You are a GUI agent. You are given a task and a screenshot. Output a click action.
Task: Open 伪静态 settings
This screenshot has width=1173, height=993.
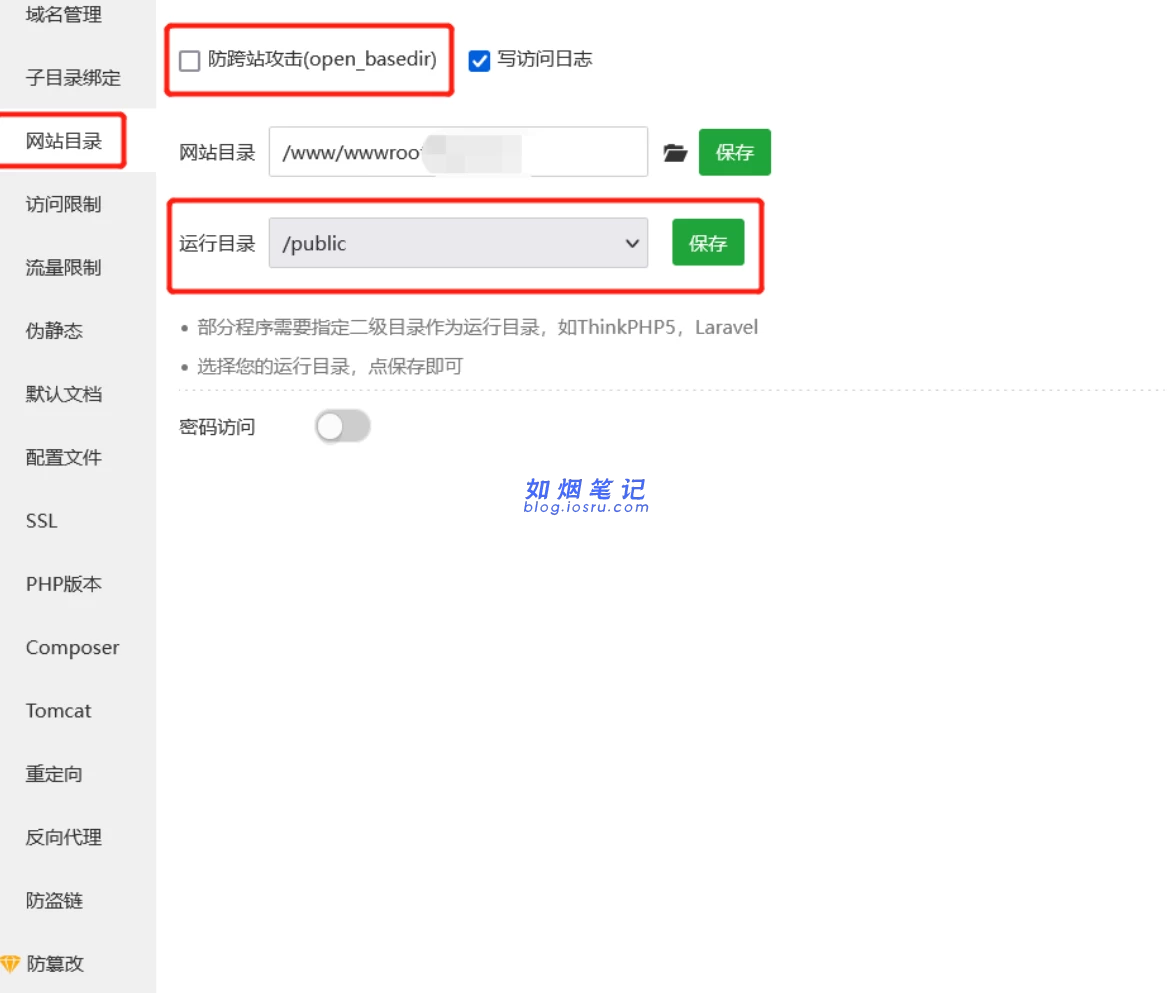(x=54, y=331)
